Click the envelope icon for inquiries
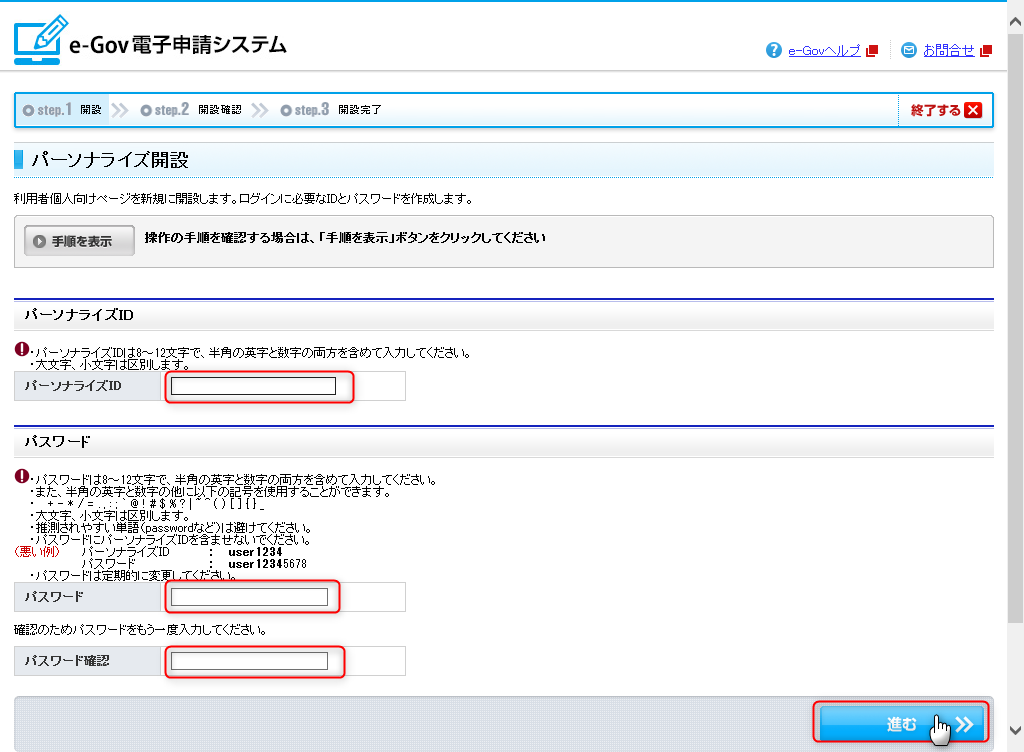 [908, 50]
